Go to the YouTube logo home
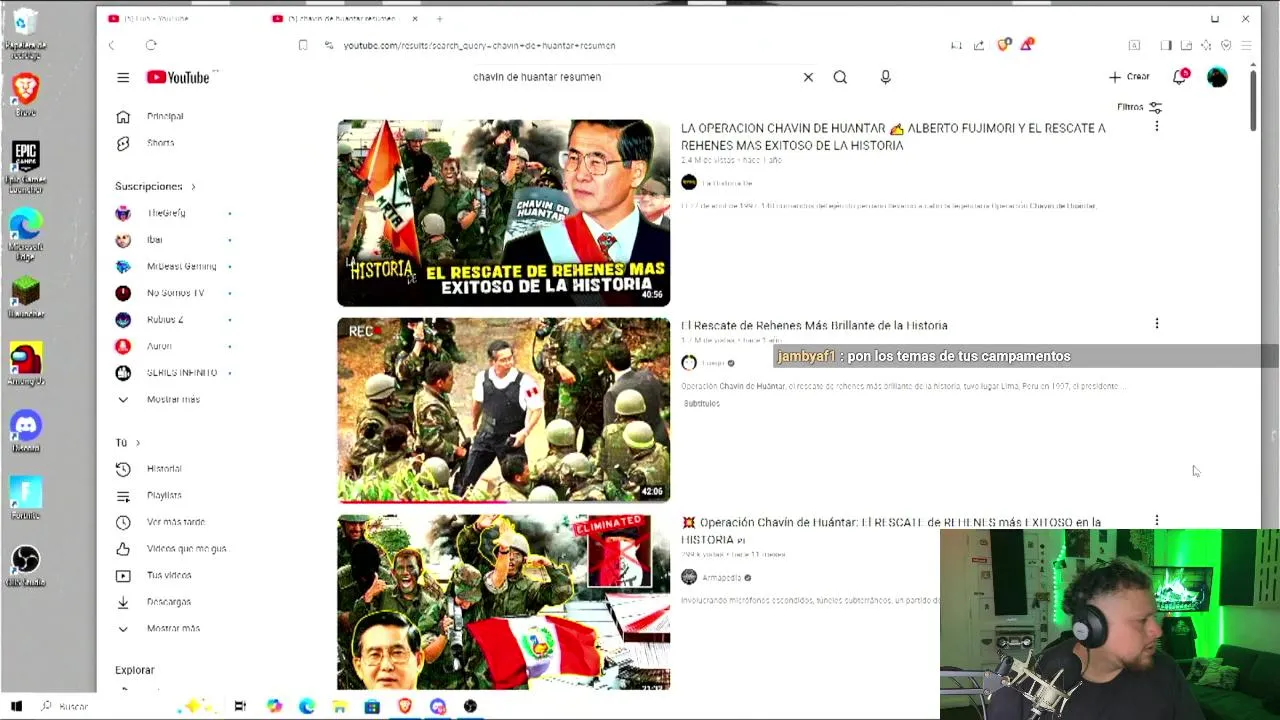The height and width of the screenshot is (720, 1280). click(x=178, y=77)
